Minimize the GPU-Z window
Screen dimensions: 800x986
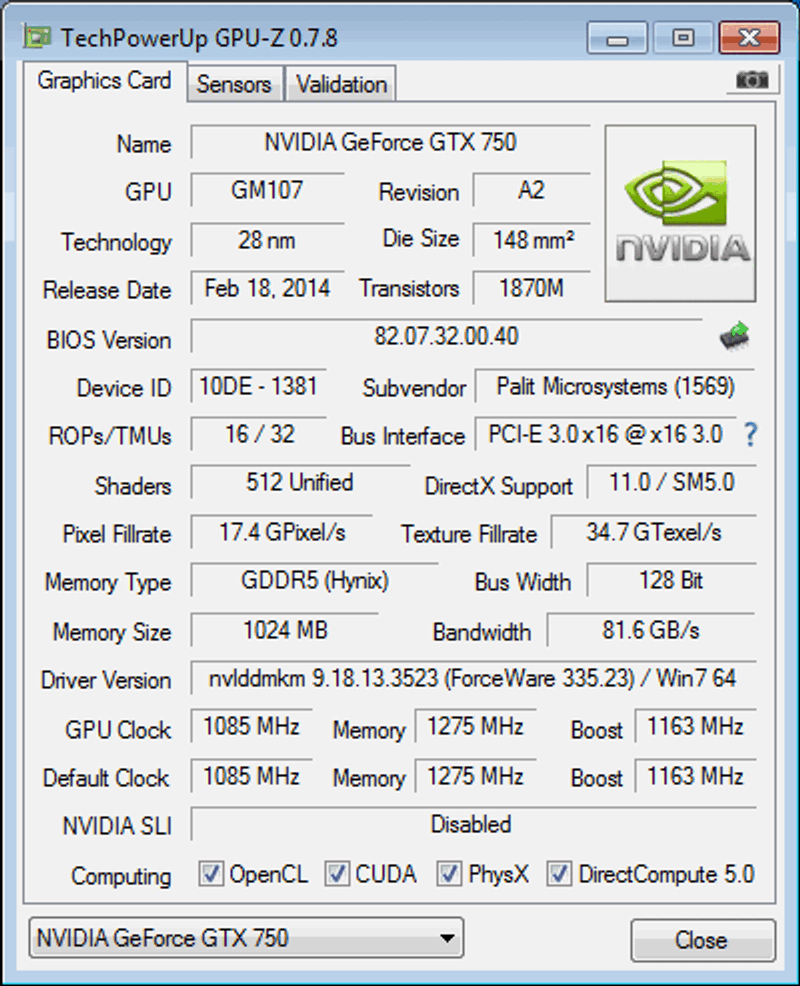[617, 39]
